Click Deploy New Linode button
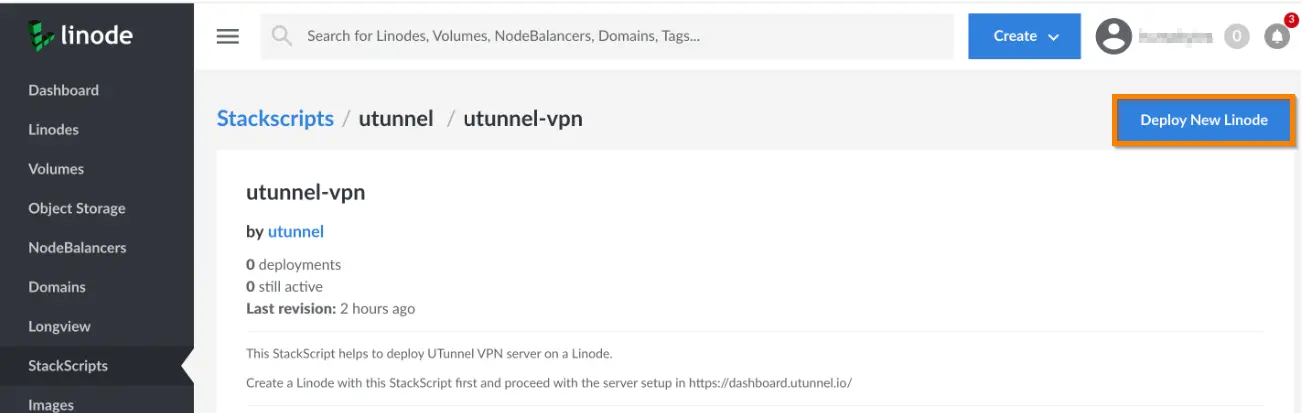This screenshot has width=1305, height=413. 1204,120
